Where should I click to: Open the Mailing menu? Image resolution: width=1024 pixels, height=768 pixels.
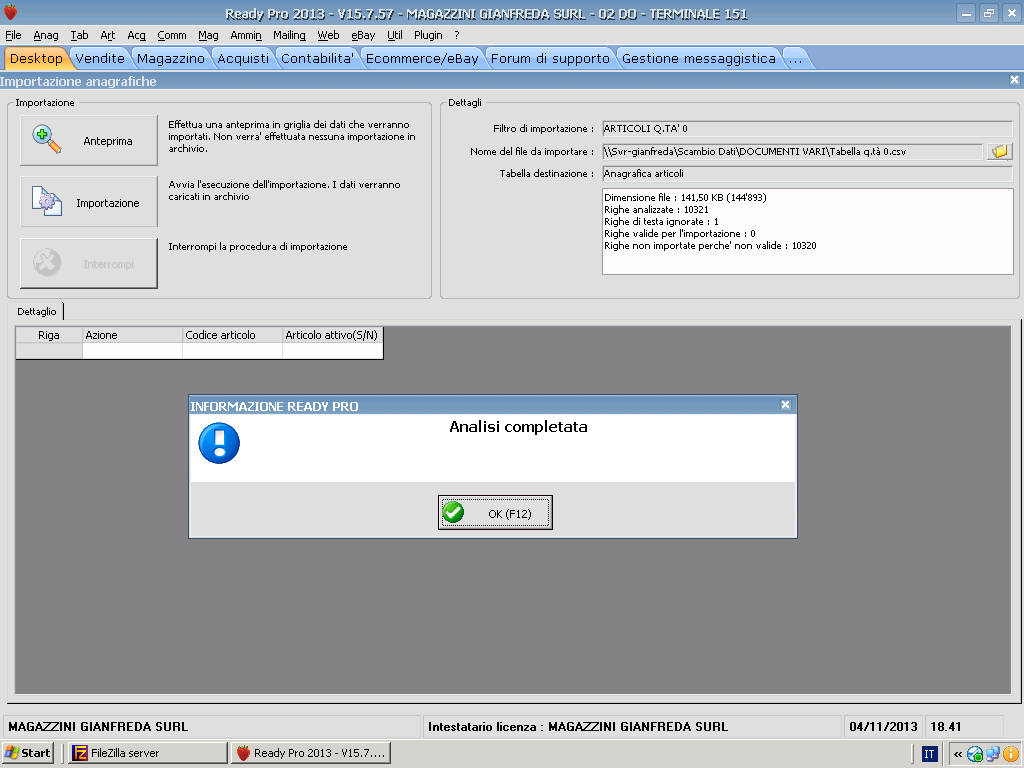tap(289, 35)
